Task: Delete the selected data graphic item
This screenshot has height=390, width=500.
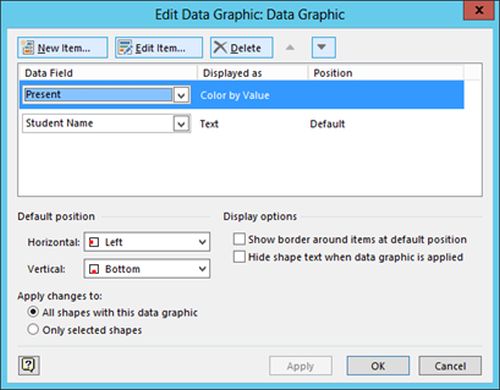Action: 242,48
